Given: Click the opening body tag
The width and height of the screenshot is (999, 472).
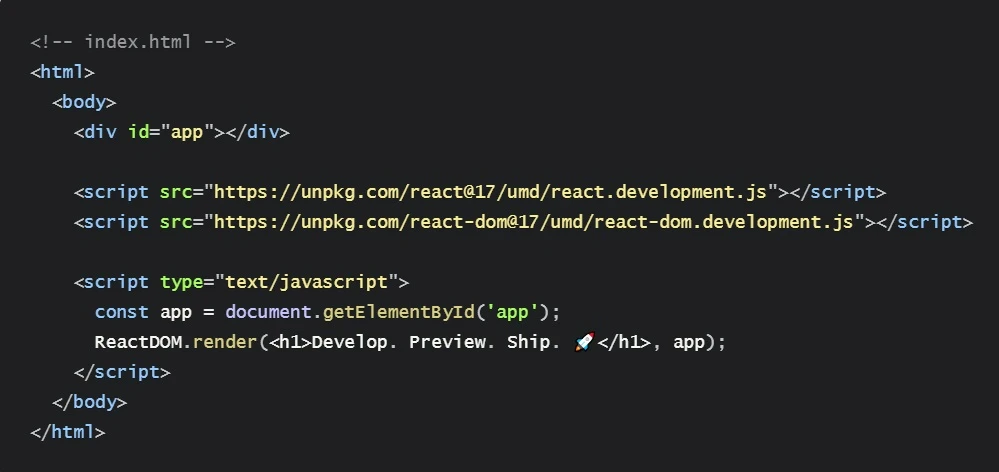Looking at the screenshot, I should pyautogui.click(x=84, y=102).
